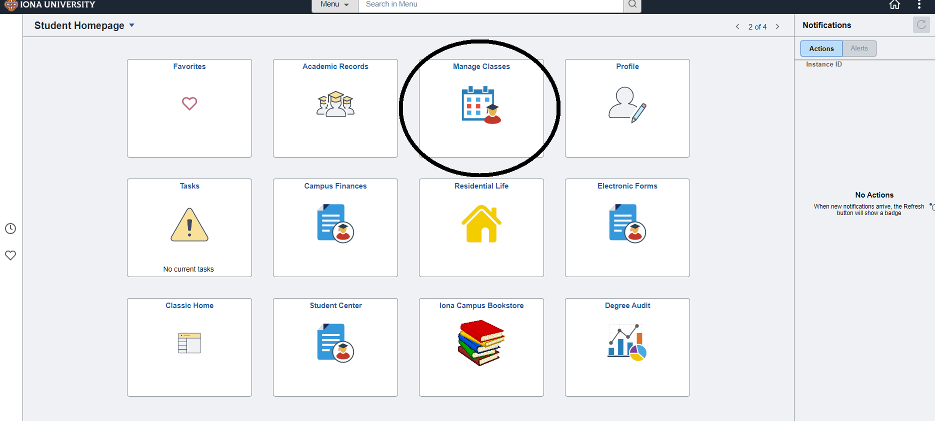Expand the Menu dropdown in search bar

pyautogui.click(x=335, y=5)
